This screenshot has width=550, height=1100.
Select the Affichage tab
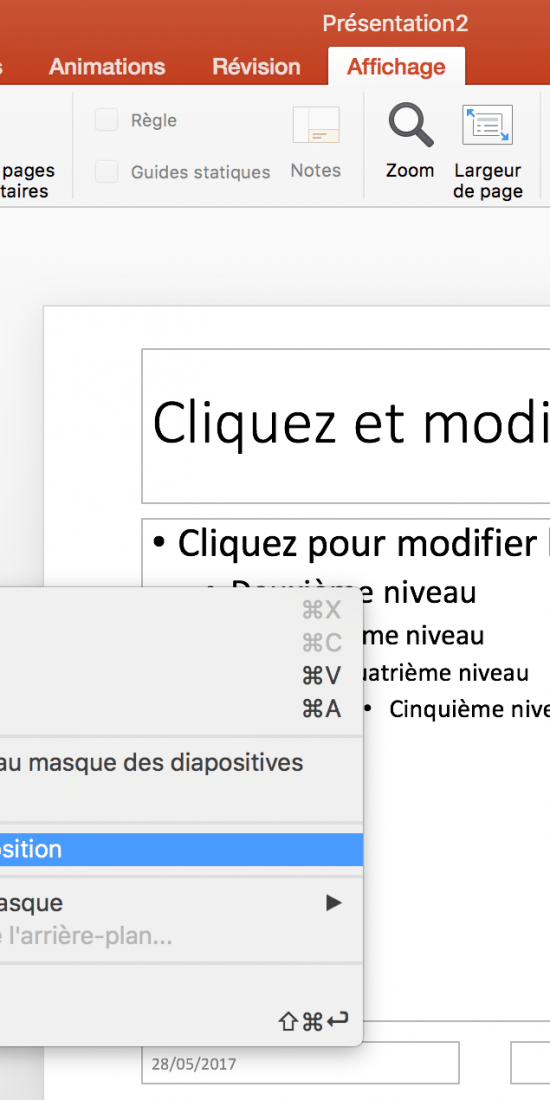click(396, 67)
